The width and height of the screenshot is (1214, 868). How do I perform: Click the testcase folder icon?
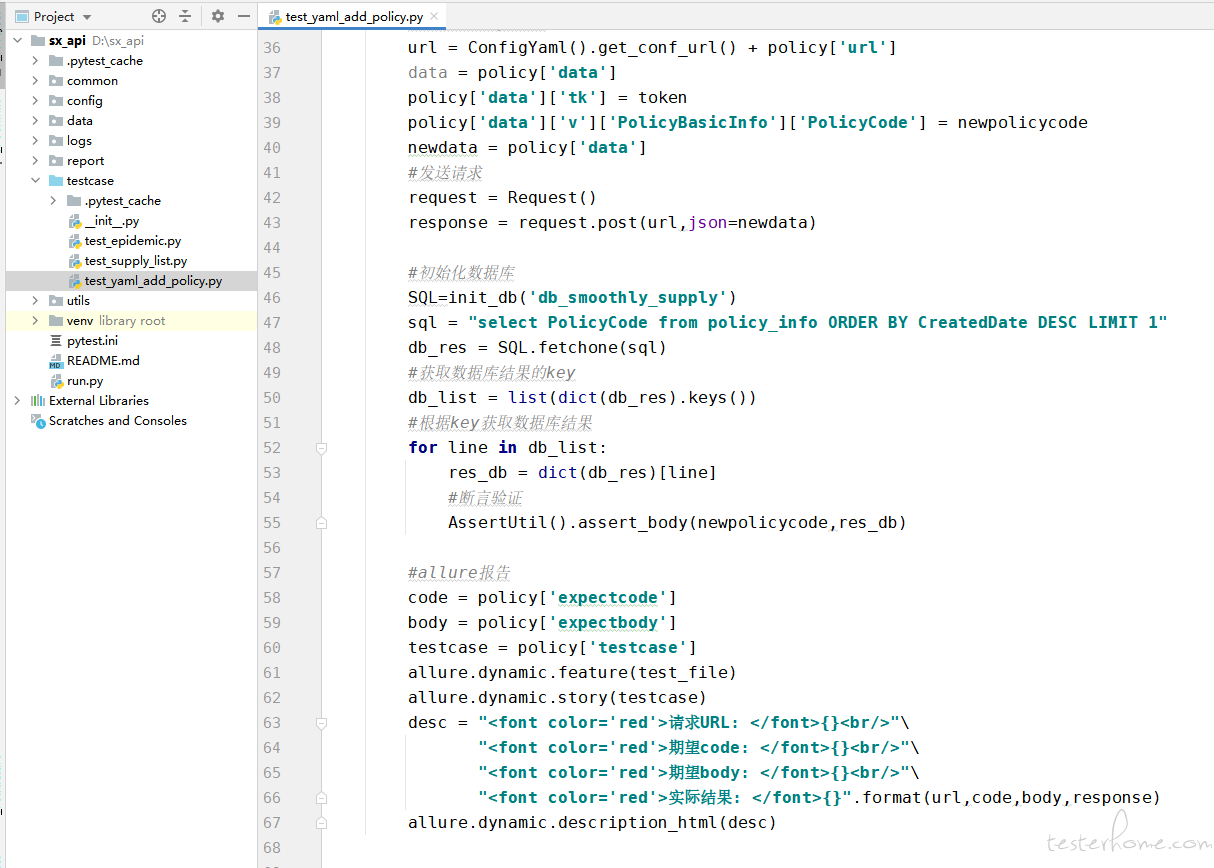(57, 181)
